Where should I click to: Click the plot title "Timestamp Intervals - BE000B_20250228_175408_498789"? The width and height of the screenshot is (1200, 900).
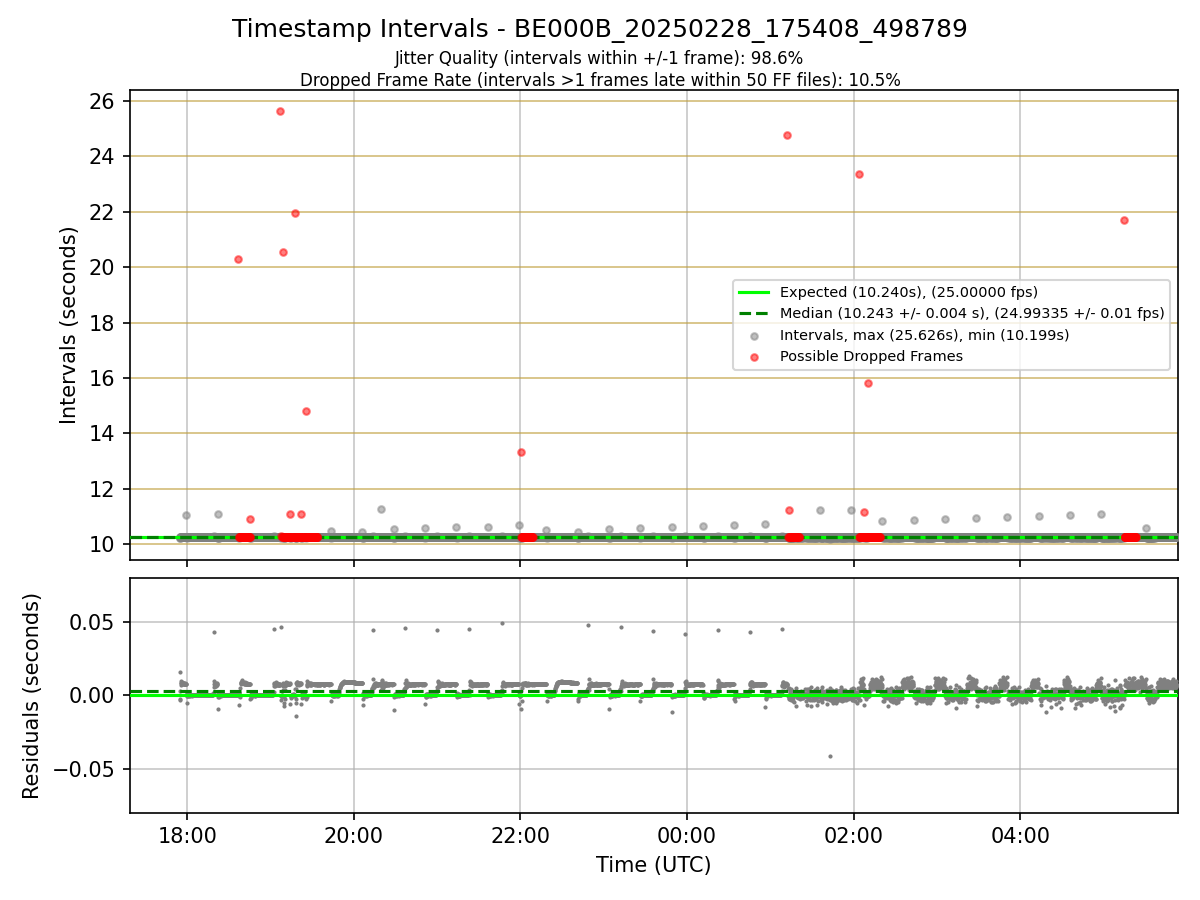tap(599, 29)
